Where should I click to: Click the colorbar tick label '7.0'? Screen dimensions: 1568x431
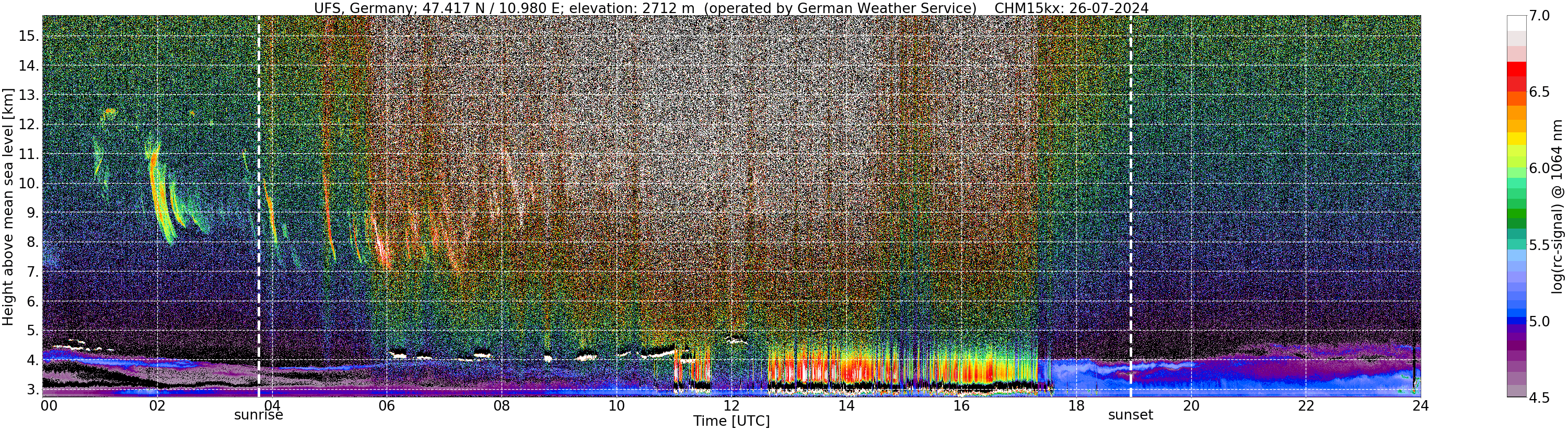click(1539, 16)
